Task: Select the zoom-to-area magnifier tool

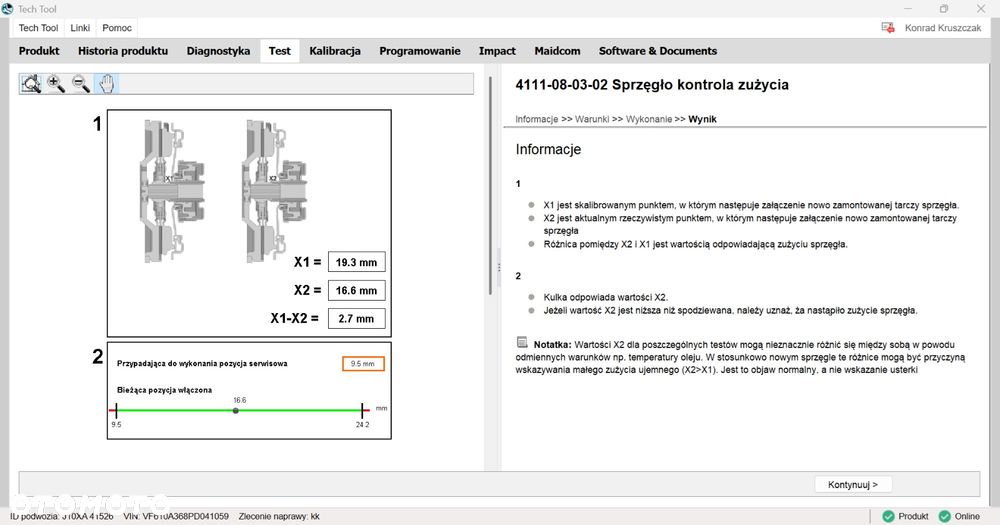Action: pos(31,84)
